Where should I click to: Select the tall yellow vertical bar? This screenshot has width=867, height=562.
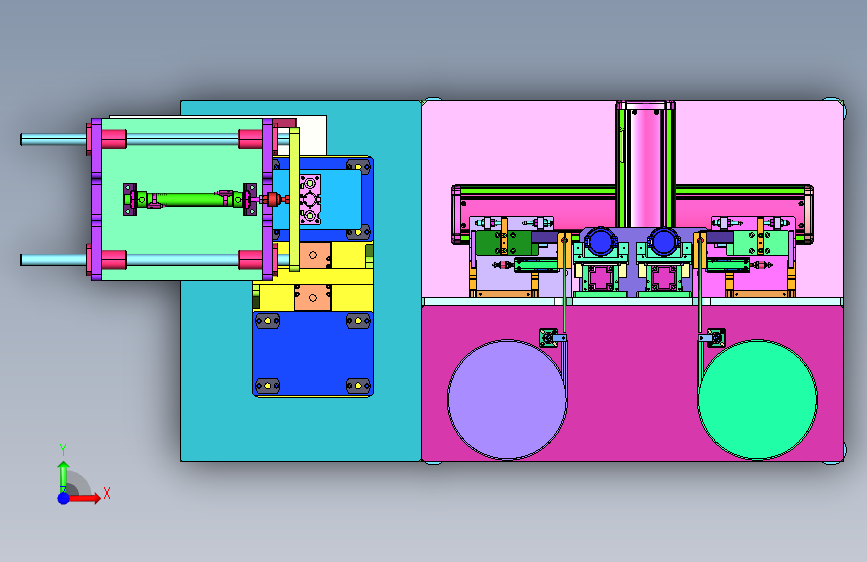294,199
